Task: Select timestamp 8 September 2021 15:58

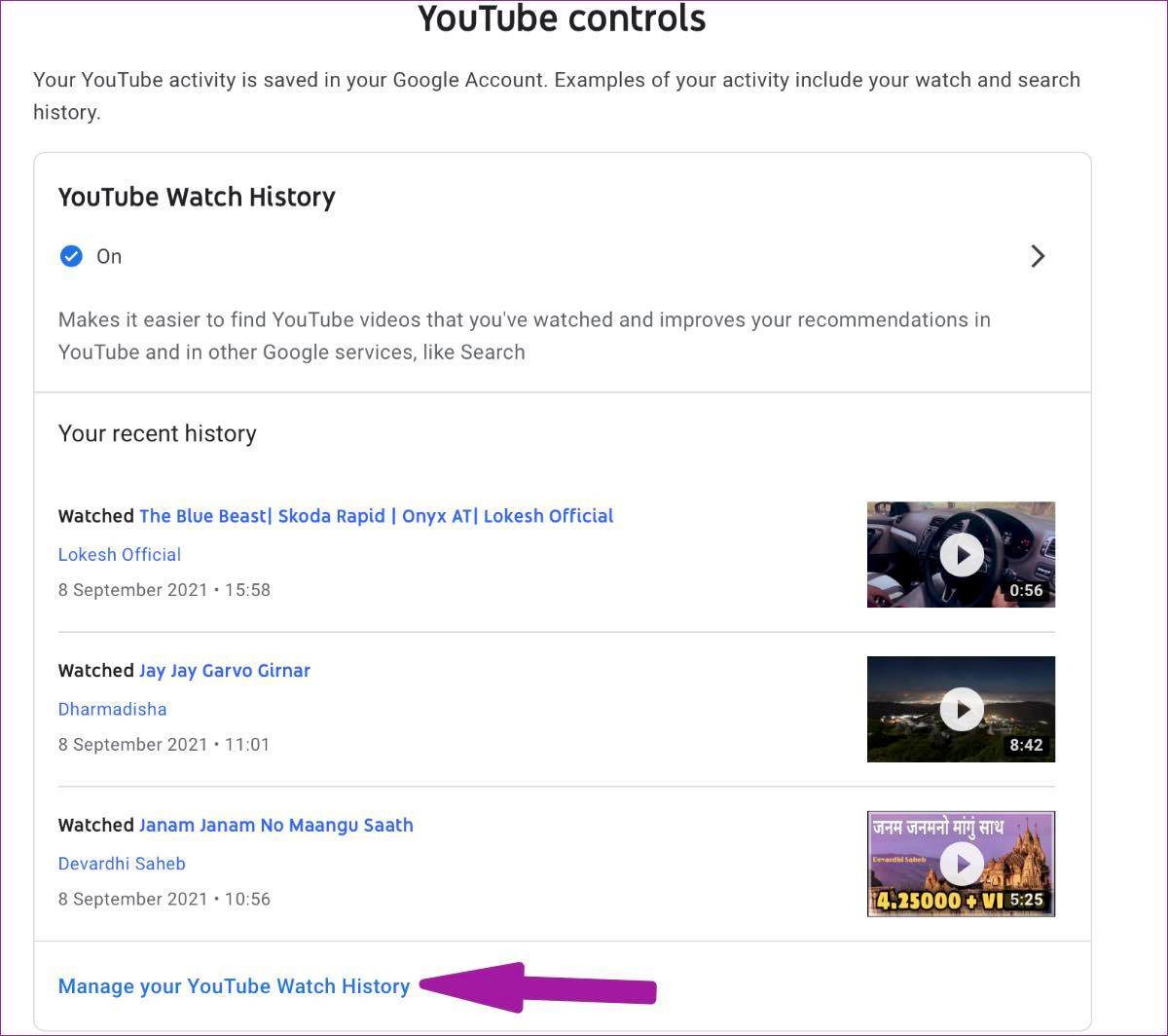Action: pos(164,590)
